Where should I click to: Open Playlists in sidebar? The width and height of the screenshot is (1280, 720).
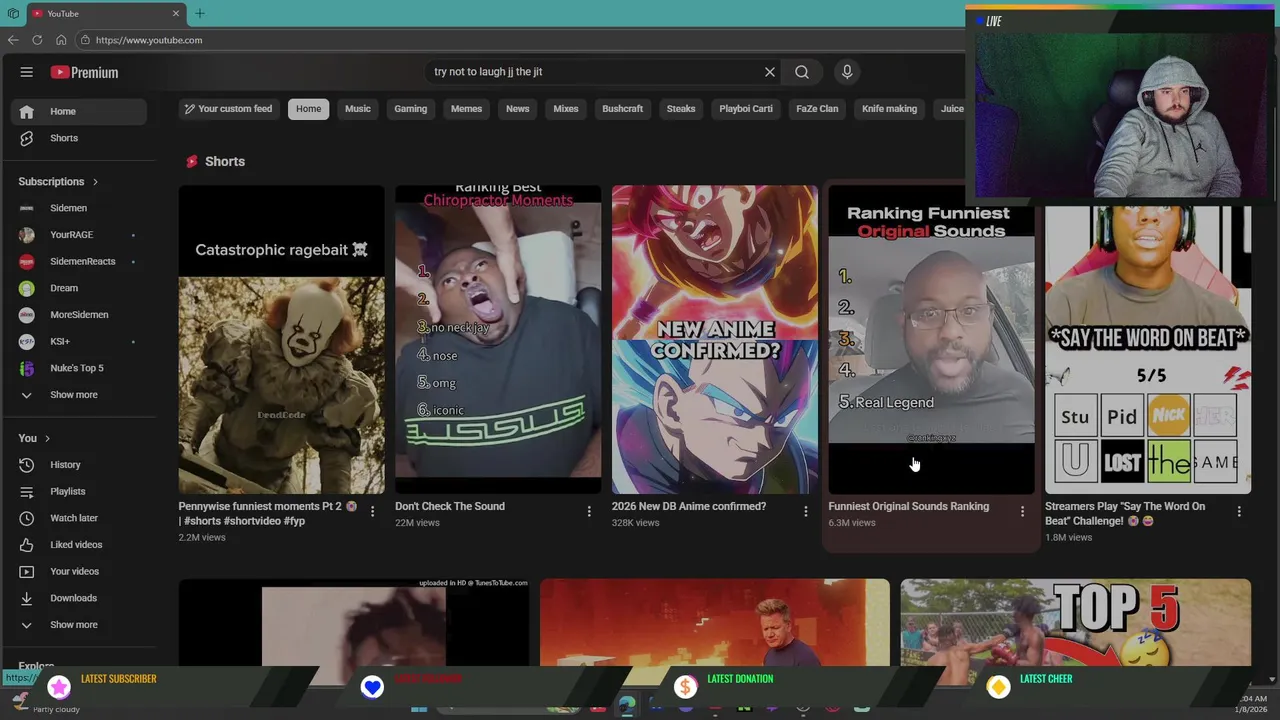point(78,491)
